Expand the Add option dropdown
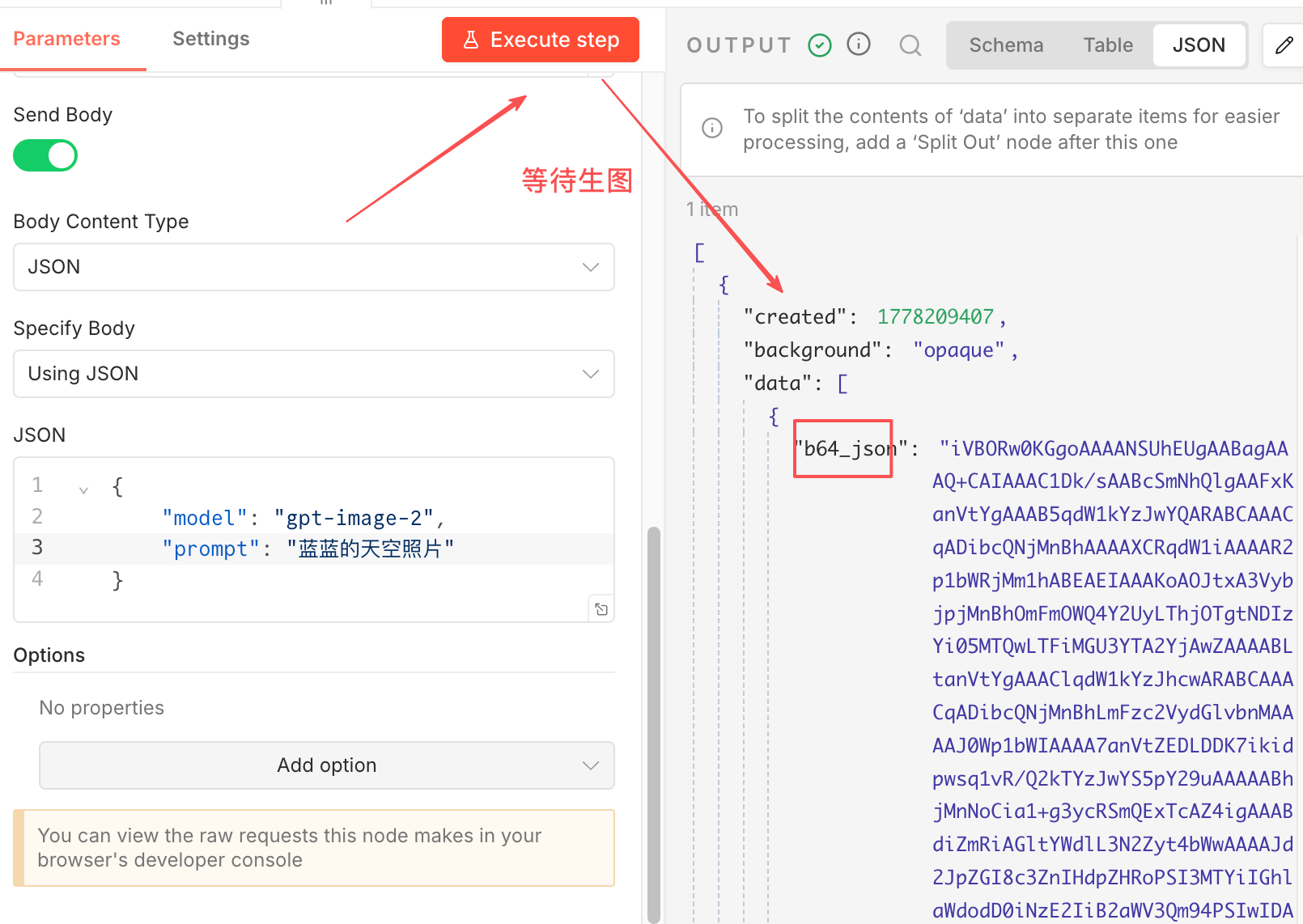The height and width of the screenshot is (924, 1303). (327, 765)
